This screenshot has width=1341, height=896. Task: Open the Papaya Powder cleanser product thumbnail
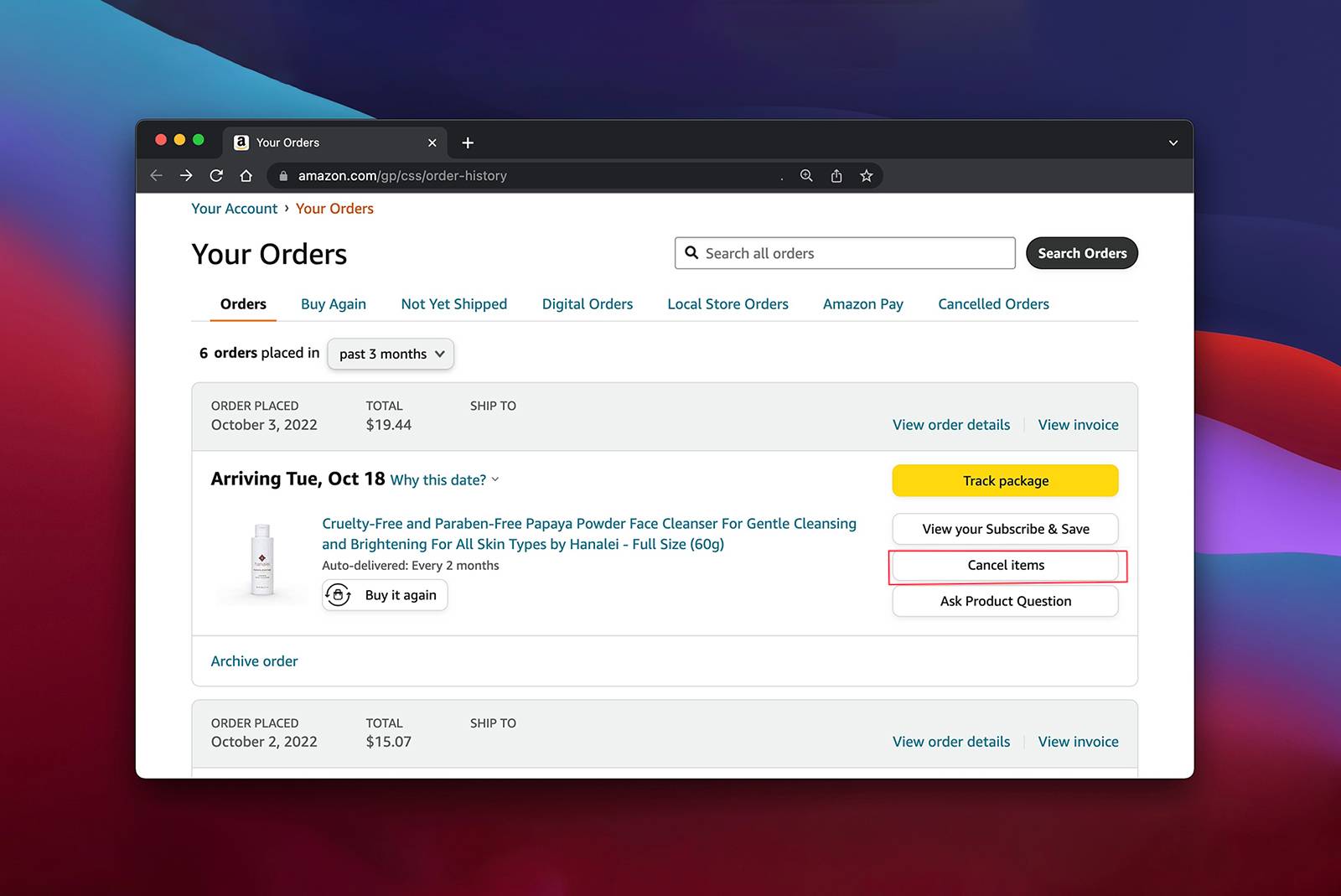pyautogui.click(x=262, y=559)
